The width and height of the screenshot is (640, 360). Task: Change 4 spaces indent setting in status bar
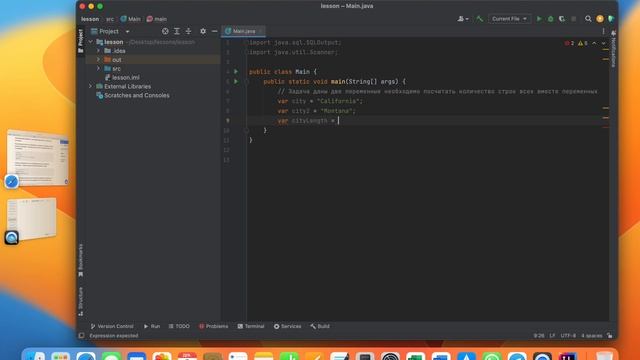[x=591, y=336]
